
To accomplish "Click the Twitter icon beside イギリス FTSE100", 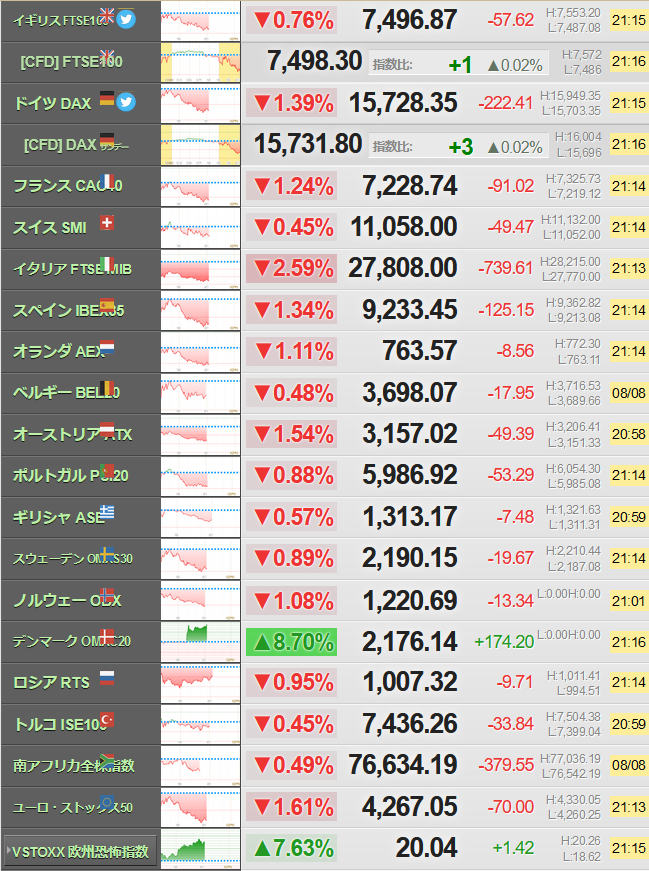I will [x=126, y=19].
